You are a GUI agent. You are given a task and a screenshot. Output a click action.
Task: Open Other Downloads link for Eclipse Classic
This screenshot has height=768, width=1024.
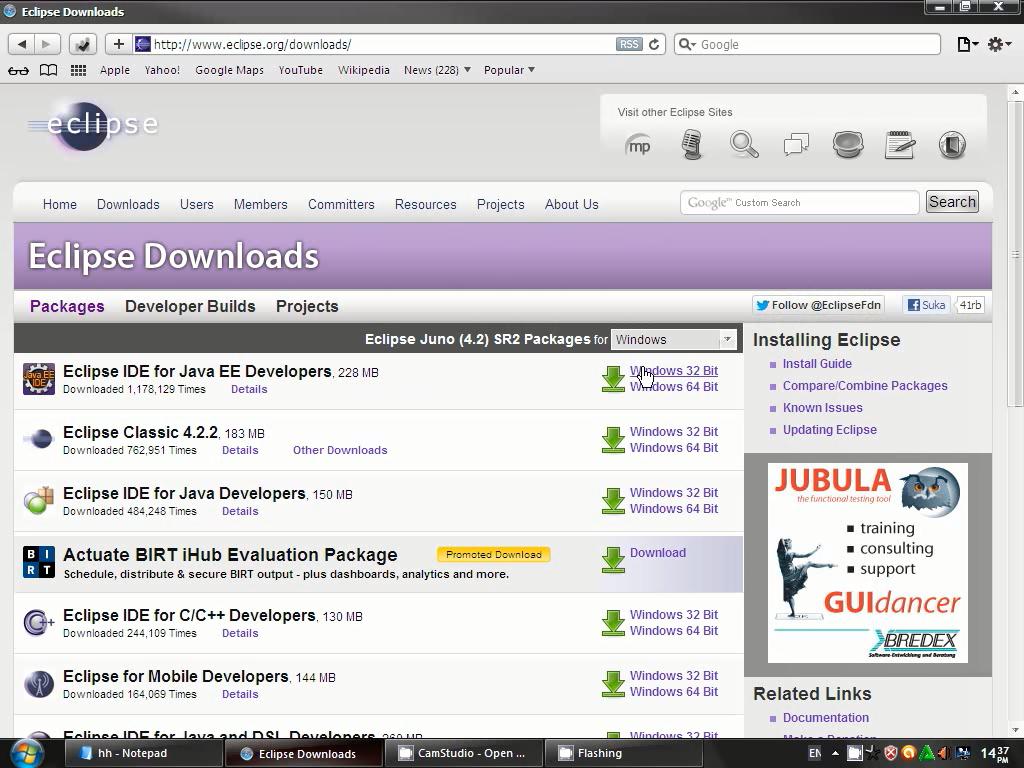tap(340, 450)
